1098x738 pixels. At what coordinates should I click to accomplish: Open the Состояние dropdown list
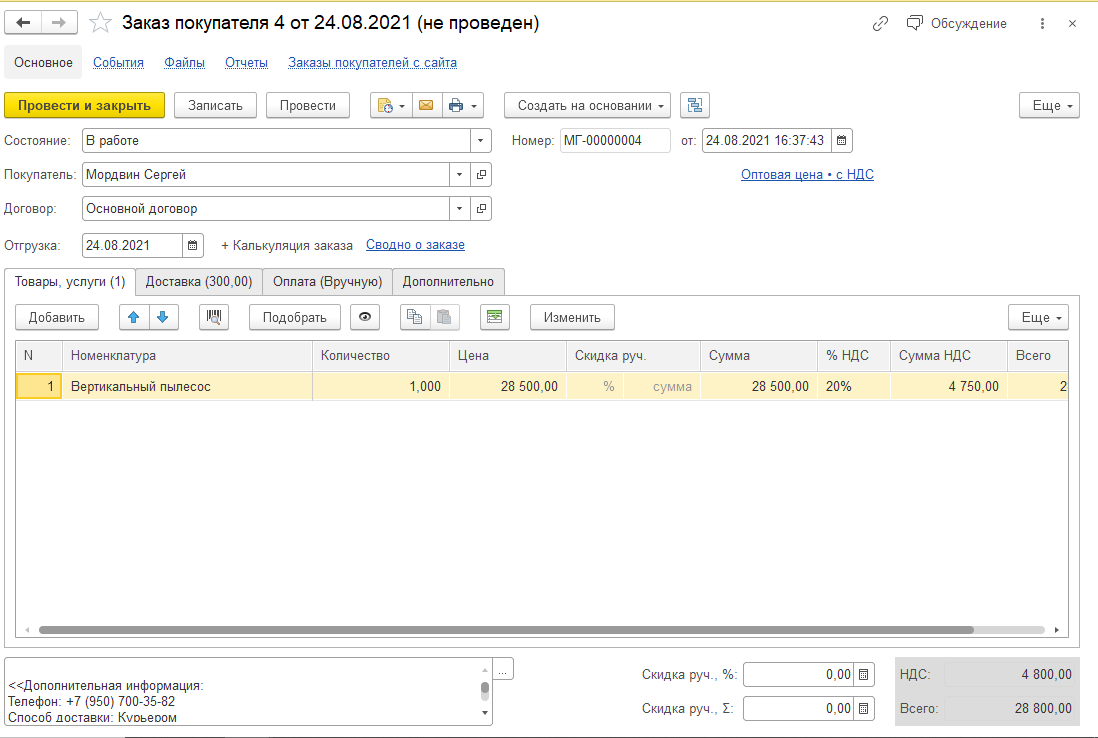480,141
